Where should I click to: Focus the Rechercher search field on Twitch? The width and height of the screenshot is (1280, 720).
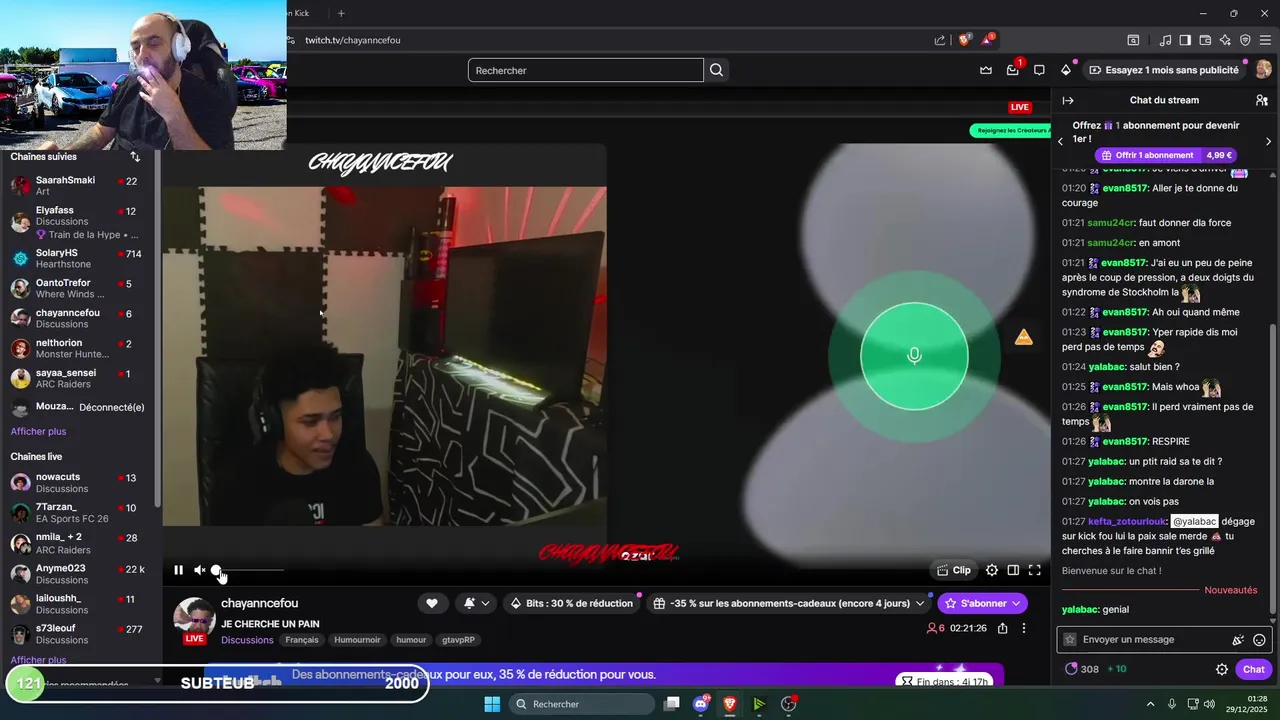click(x=585, y=70)
